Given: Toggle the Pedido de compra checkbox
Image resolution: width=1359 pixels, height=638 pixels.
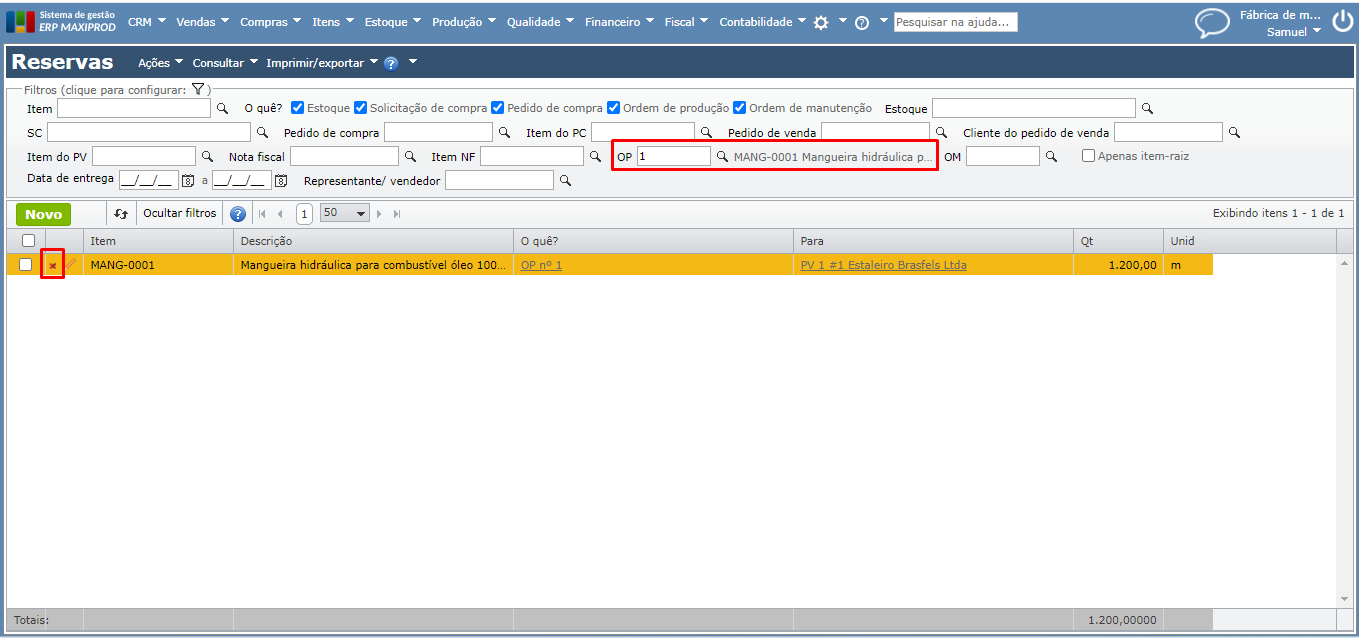Looking at the screenshot, I should click(498, 107).
